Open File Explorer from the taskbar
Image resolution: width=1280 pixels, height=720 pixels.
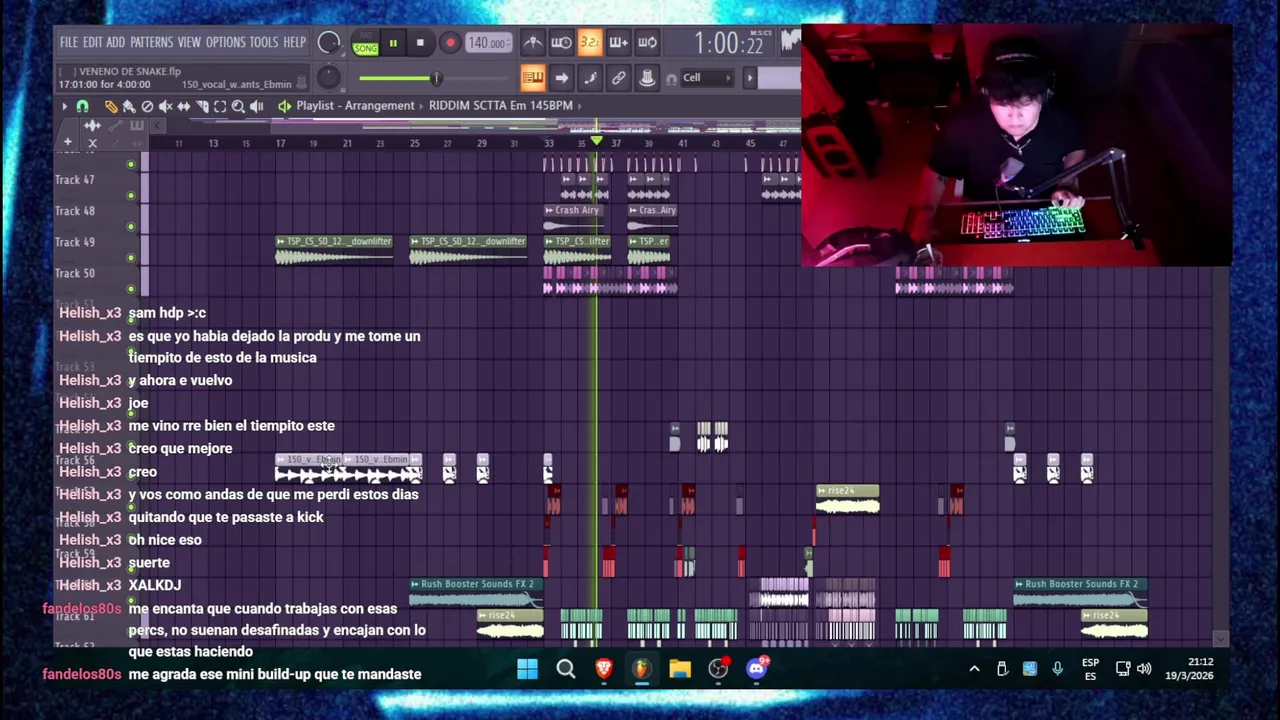pos(680,669)
